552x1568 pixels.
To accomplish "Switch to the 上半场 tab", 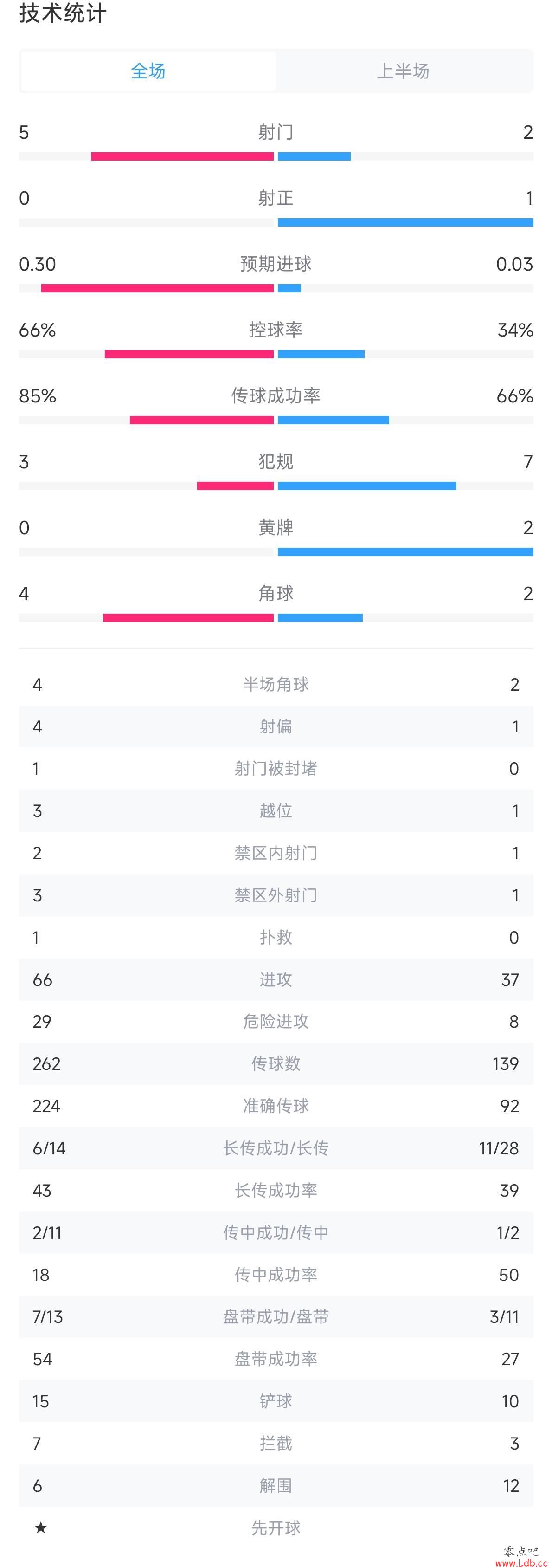I will (404, 71).
